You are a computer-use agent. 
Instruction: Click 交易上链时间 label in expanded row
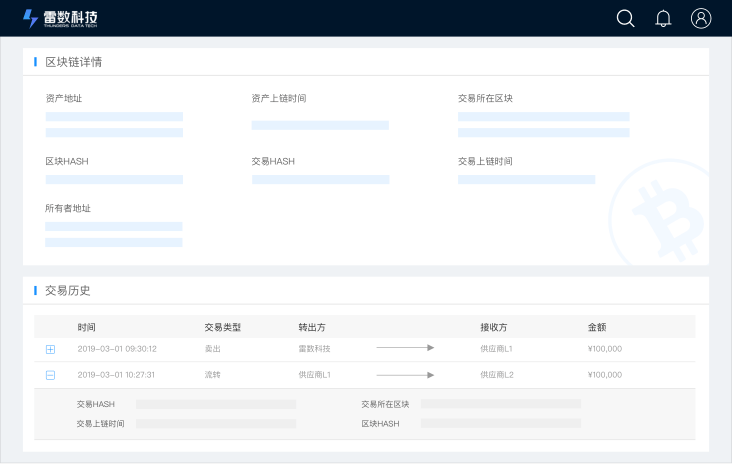(x=100, y=424)
